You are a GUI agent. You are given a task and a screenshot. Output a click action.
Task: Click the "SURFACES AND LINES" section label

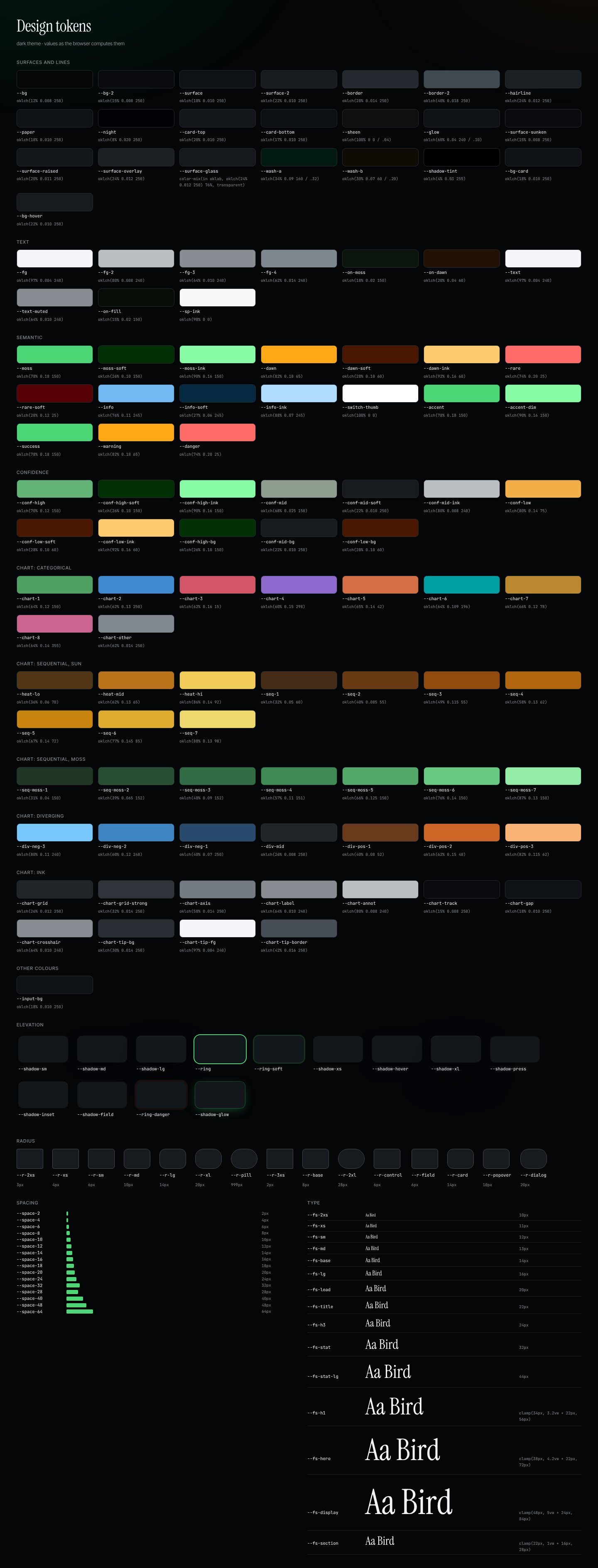click(x=43, y=62)
